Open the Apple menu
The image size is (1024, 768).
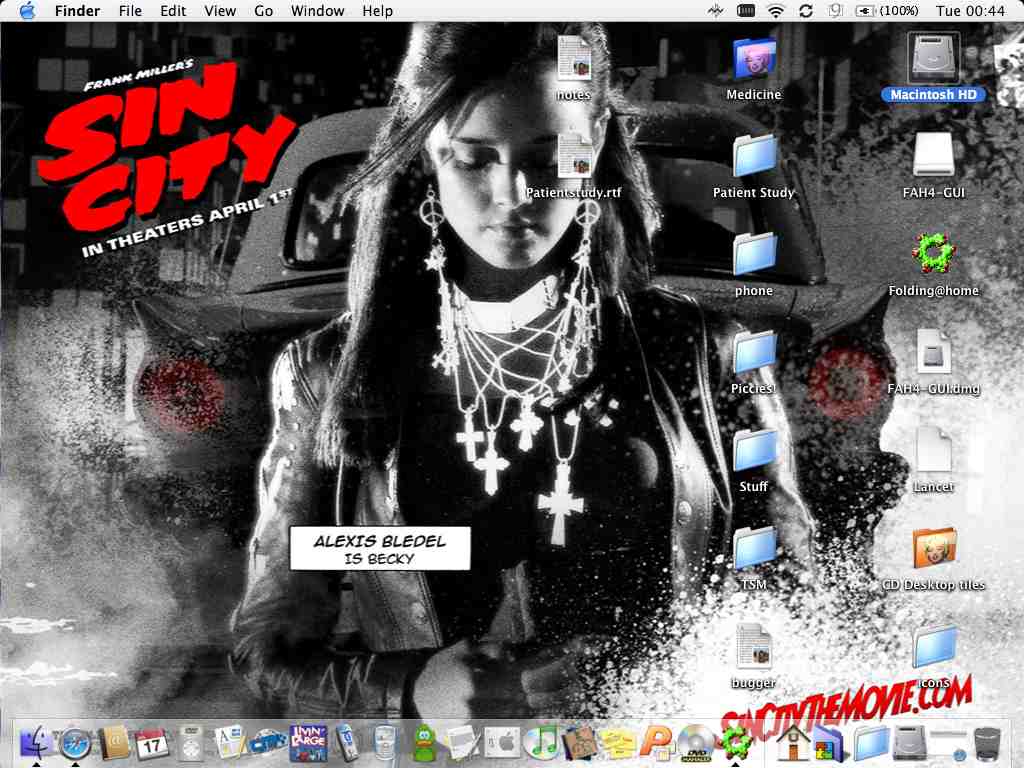27,10
